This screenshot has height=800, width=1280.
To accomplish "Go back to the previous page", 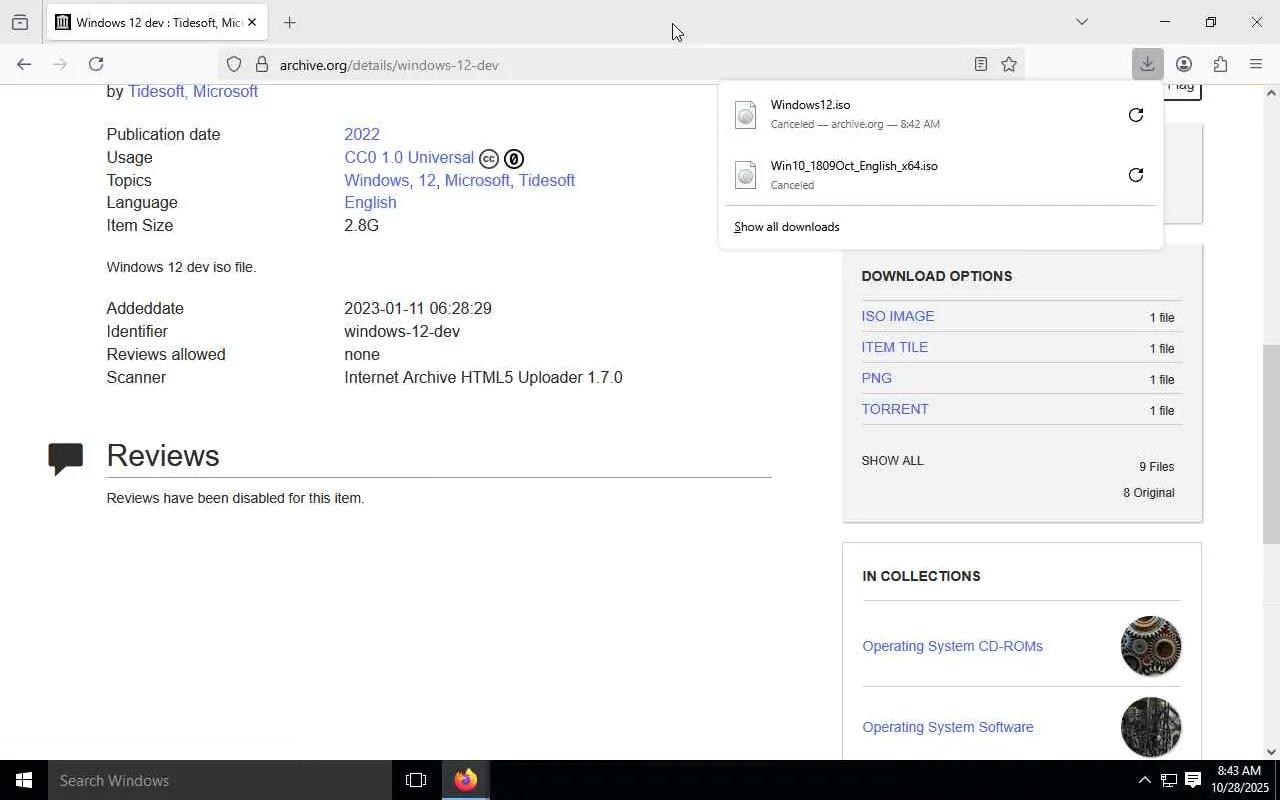I will (24, 64).
